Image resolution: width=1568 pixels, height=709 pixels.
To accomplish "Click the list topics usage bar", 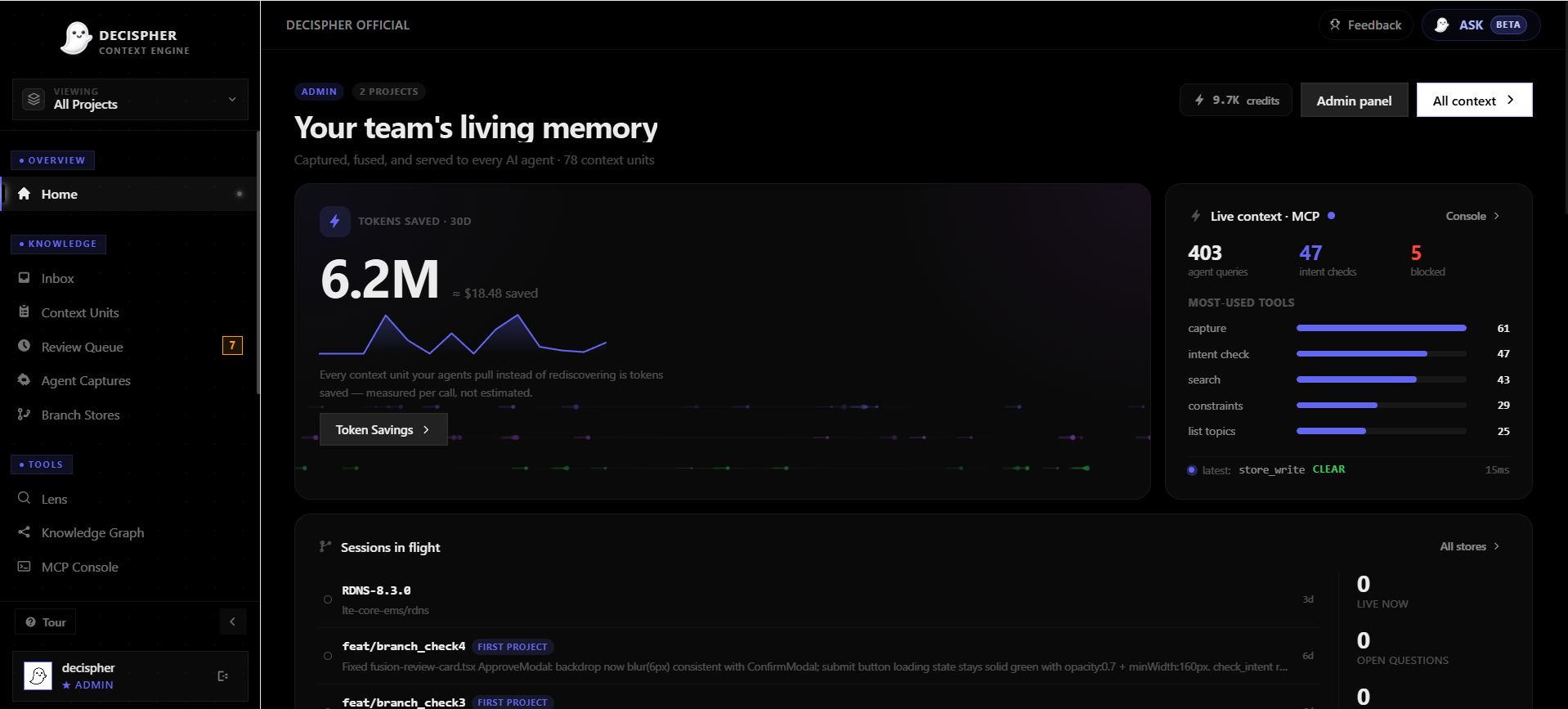I will coord(1381,431).
